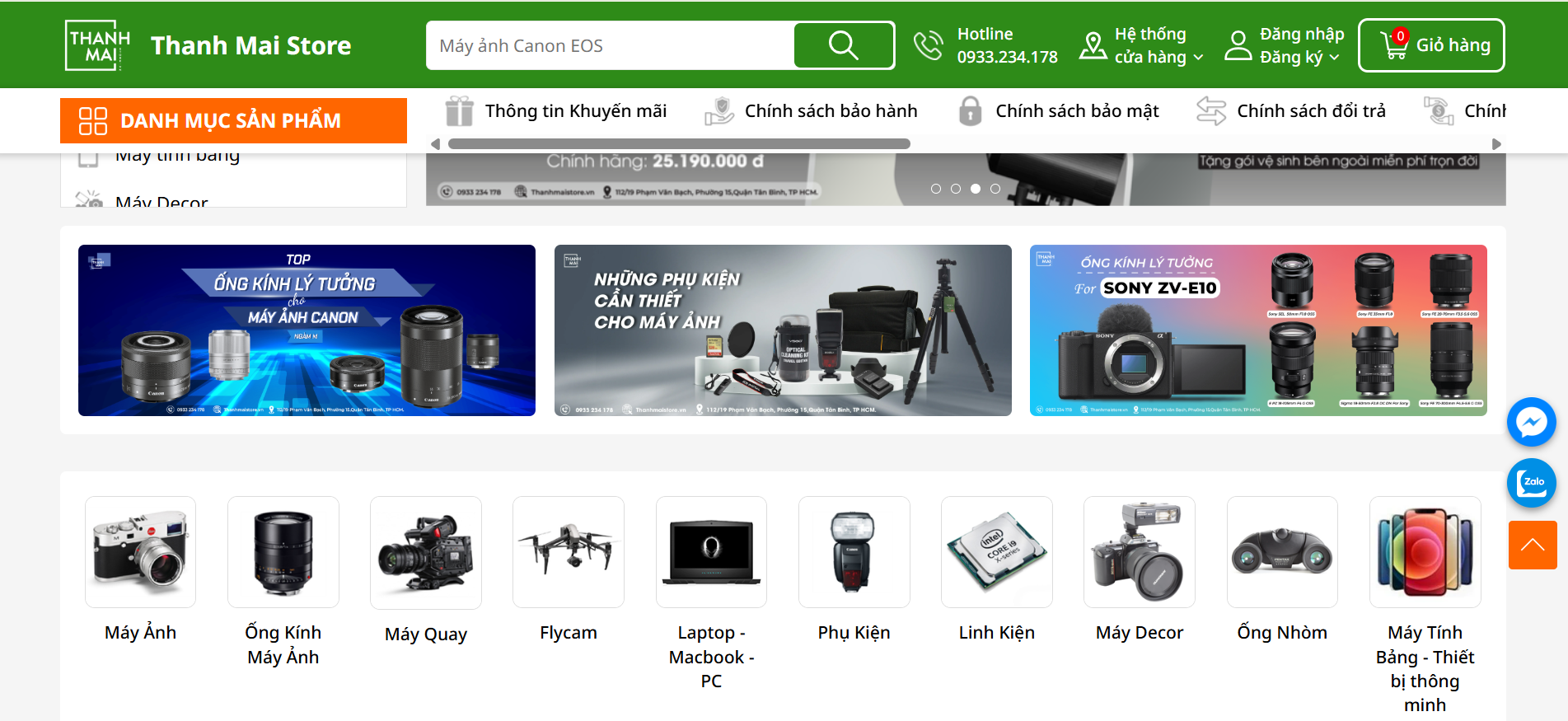Viewport: 1568px width, 721px height.
Task: Open Facebook Messenger chat bubble
Action: point(1532,423)
